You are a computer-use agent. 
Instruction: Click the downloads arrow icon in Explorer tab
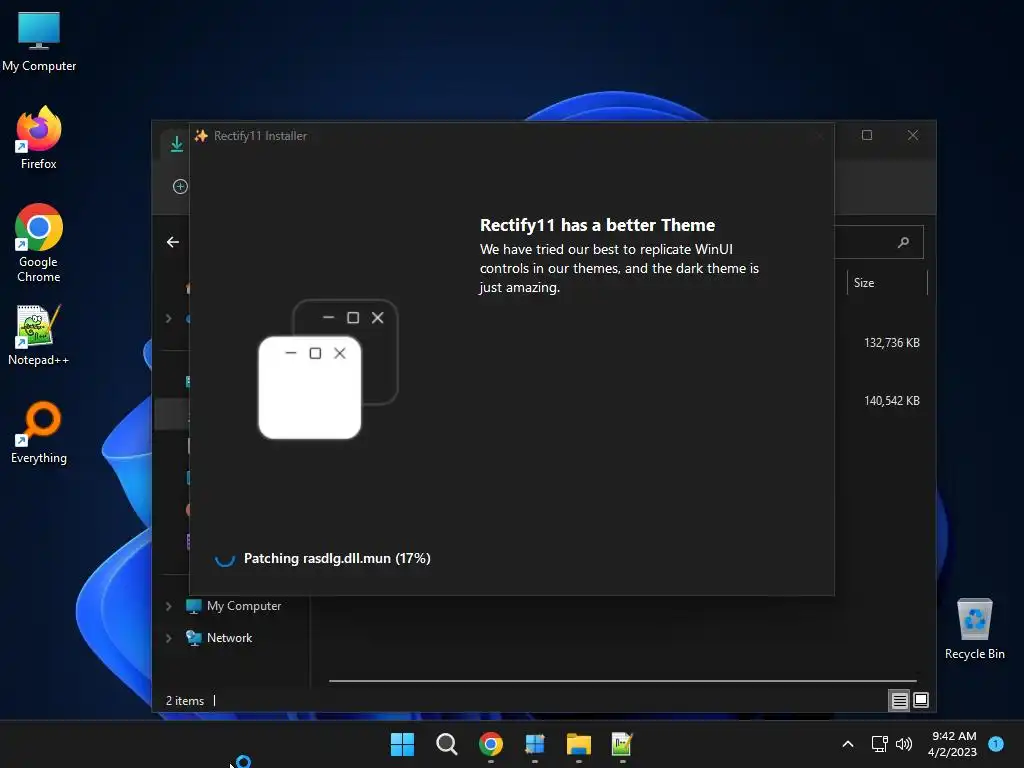coord(176,144)
